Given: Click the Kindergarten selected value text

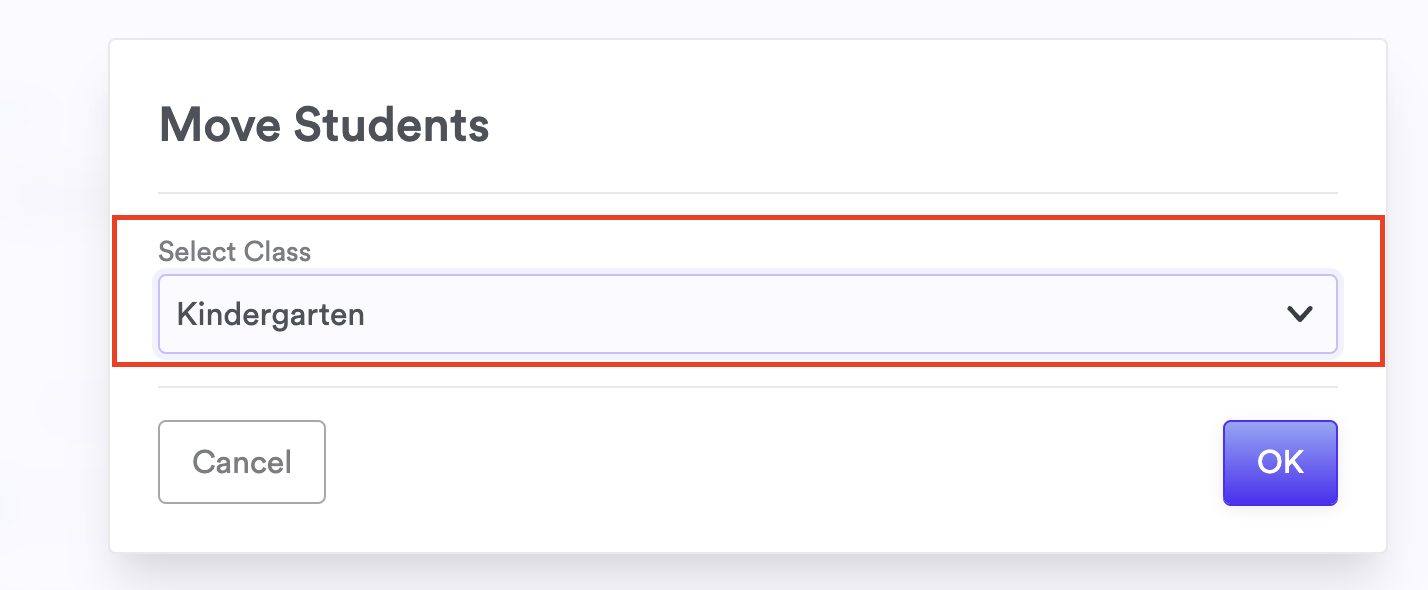Looking at the screenshot, I should click(270, 314).
